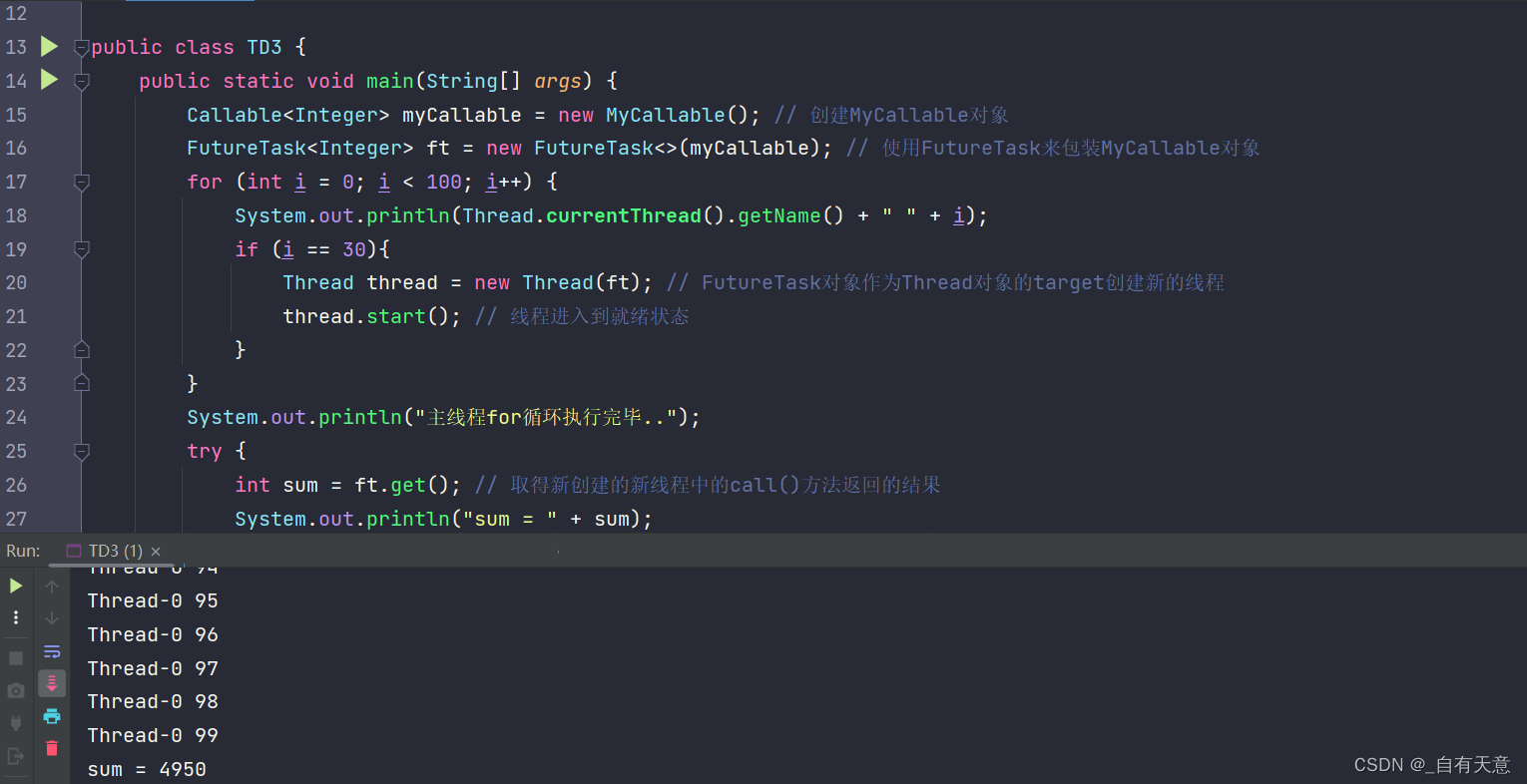1527x784 pixels.
Task: Click the plug attach debugger icon
Action: (16, 722)
